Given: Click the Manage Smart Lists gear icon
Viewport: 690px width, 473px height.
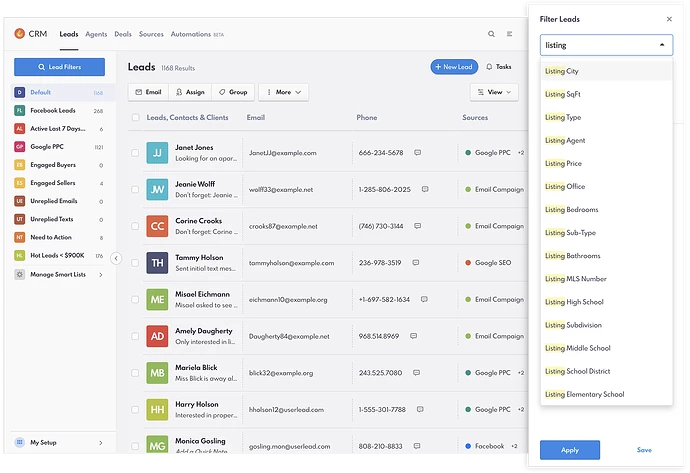Looking at the screenshot, I should pyautogui.click(x=20, y=274).
